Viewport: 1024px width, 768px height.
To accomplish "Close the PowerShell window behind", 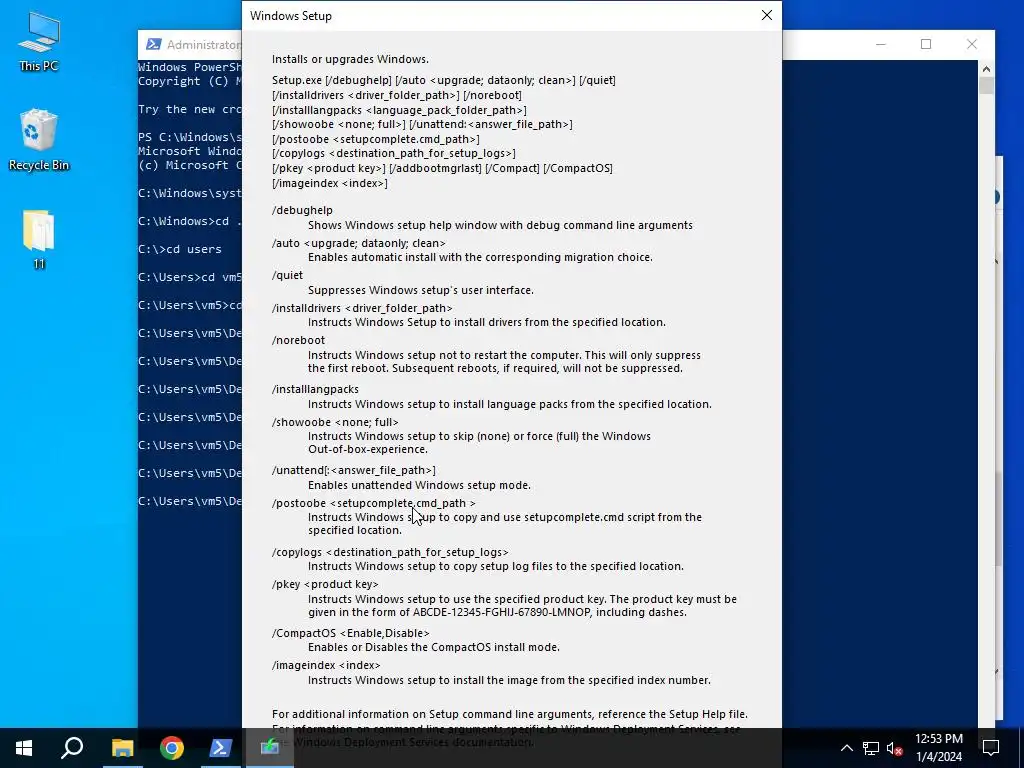I will coord(972,44).
